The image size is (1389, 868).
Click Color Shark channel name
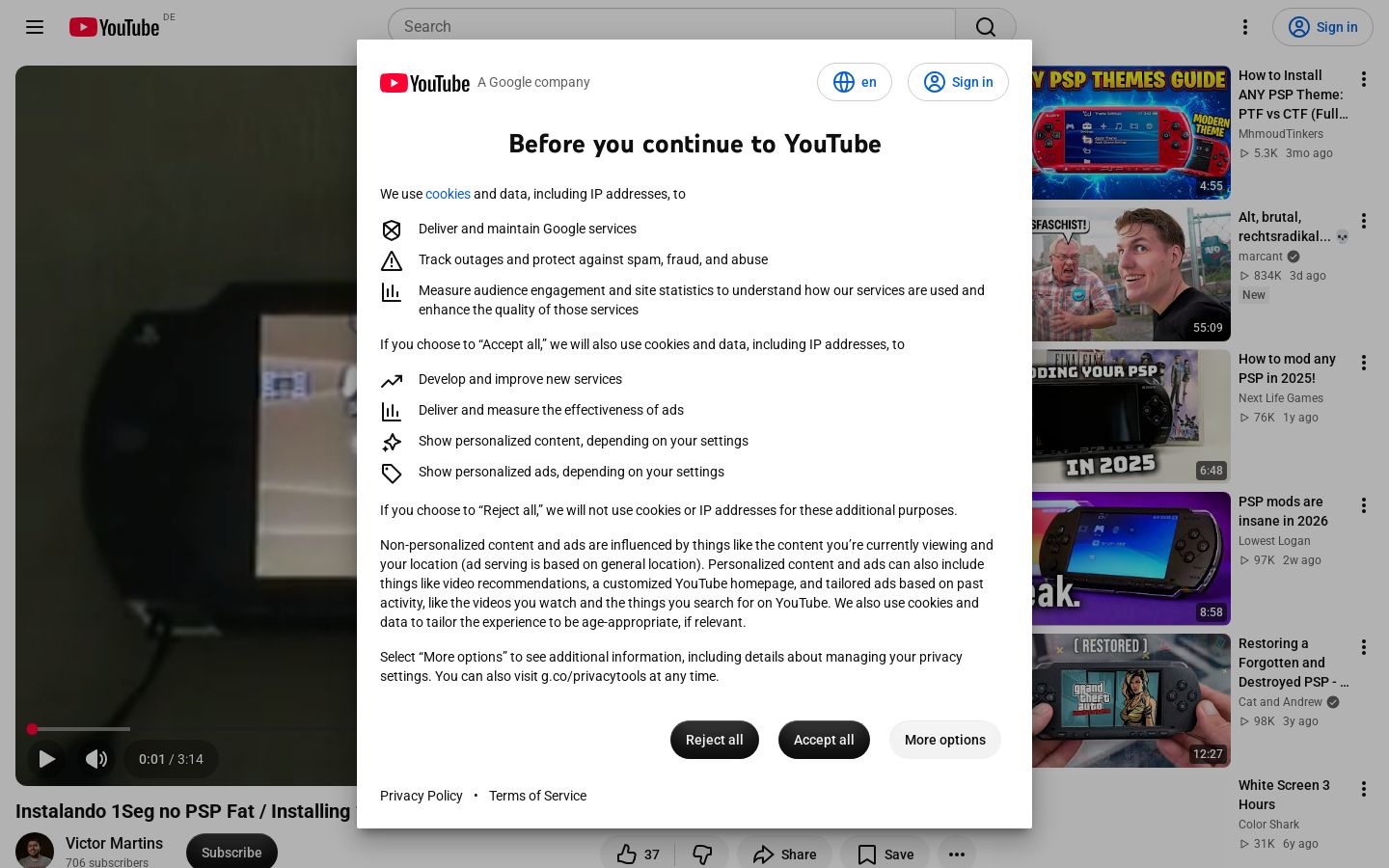(x=1268, y=825)
